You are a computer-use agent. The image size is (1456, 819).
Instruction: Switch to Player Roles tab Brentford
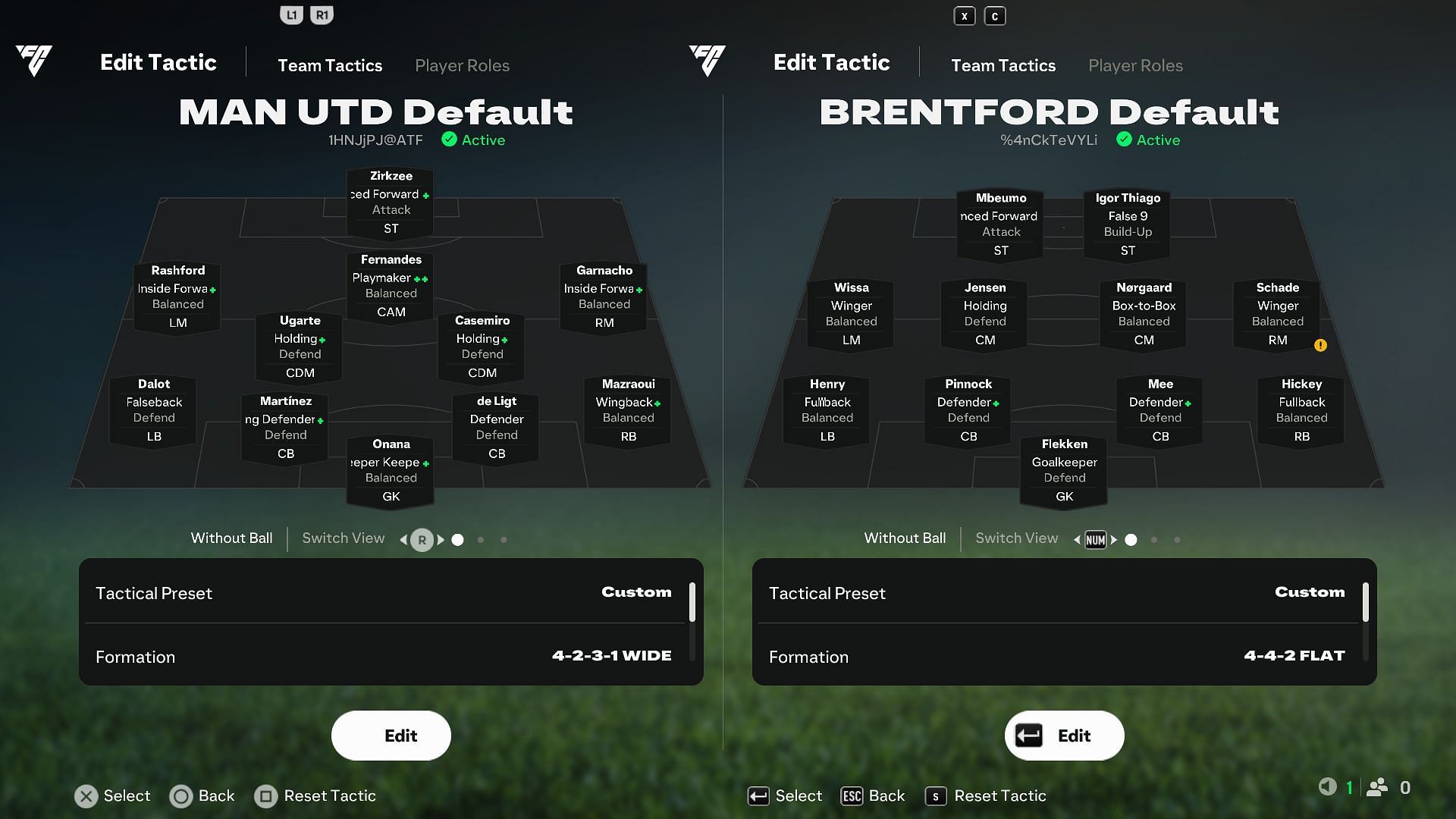(1135, 65)
